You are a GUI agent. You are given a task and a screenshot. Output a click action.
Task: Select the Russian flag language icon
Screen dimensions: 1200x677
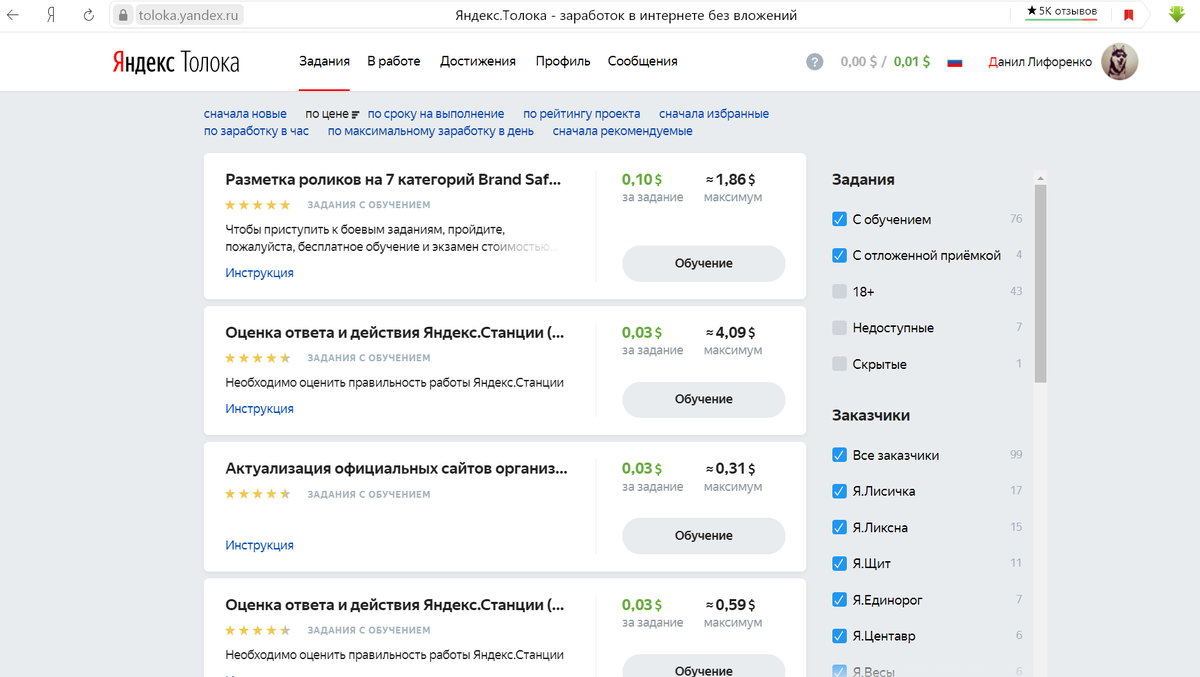(x=955, y=62)
